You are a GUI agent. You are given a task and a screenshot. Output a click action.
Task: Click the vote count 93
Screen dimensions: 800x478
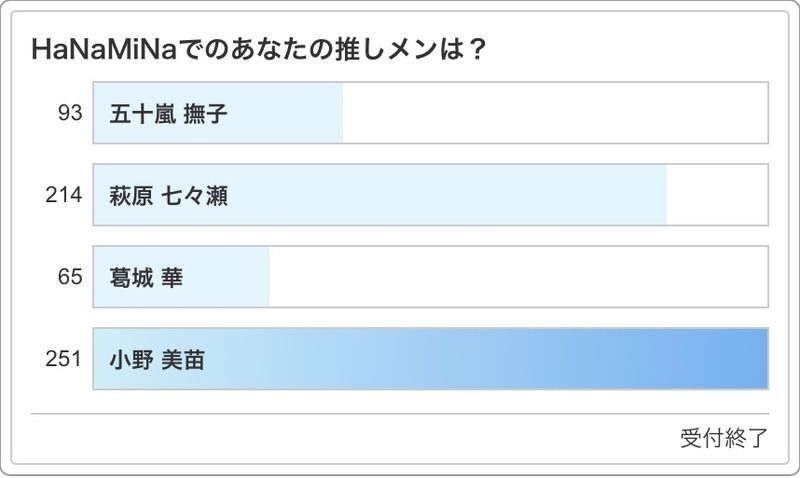click(69, 113)
